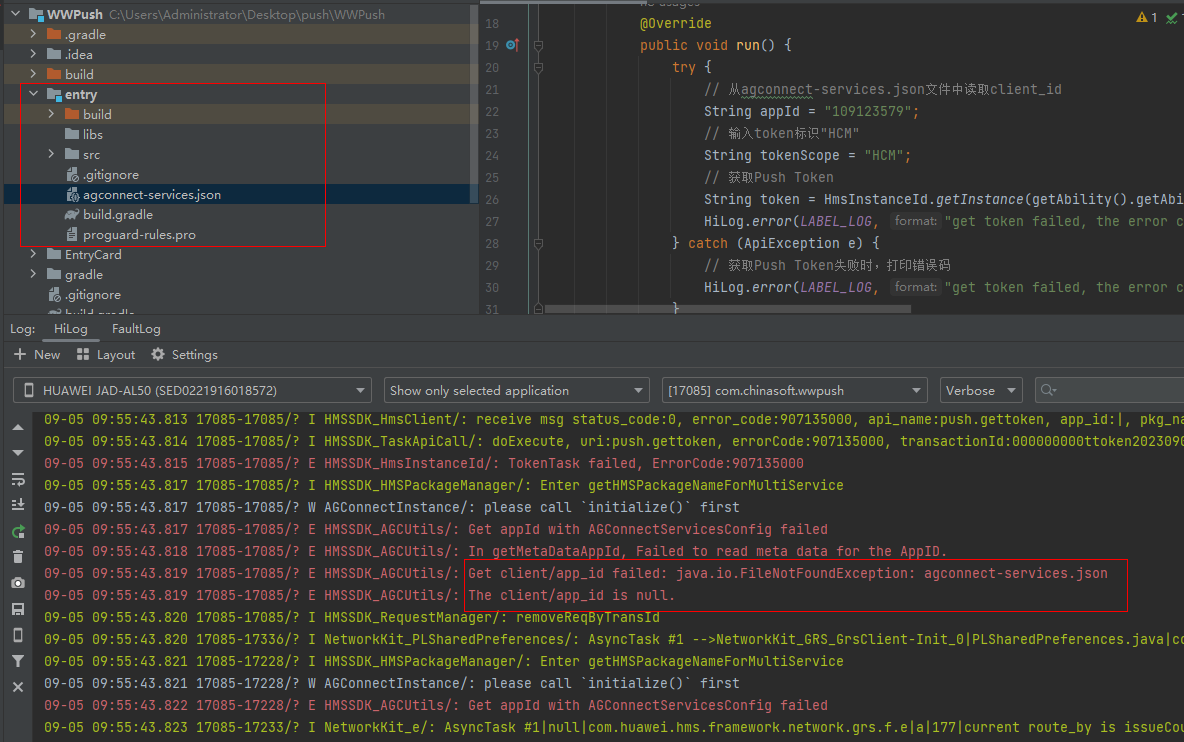
Task: Click the catch block fold marker on line 28
Action: [x=538, y=244]
